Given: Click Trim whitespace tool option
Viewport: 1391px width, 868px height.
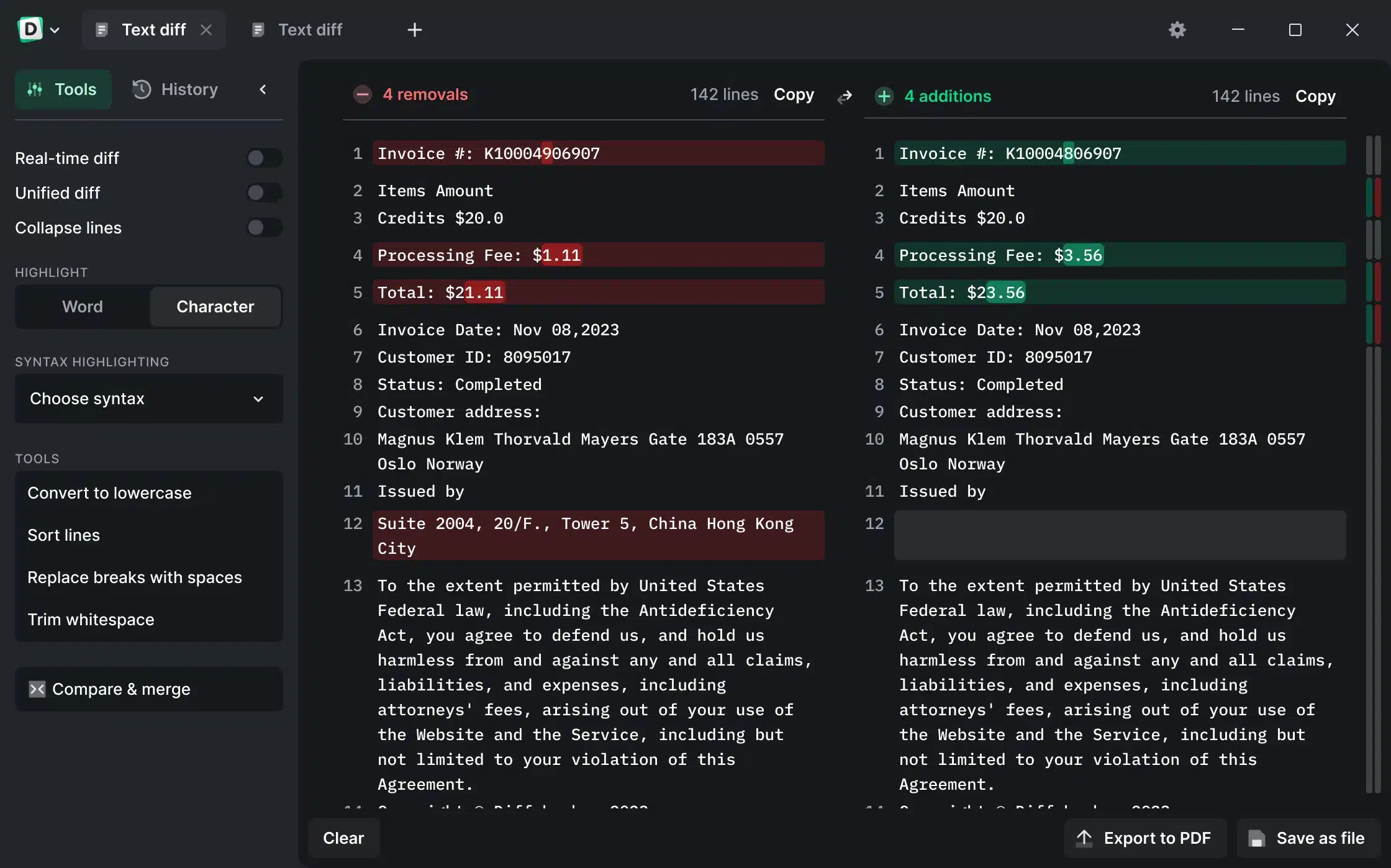Looking at the screenshot, I should tap(91, 620).
